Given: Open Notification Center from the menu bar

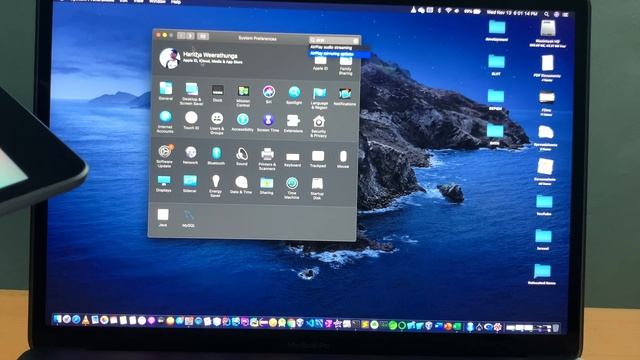Looking at the screenshot, I should [x=565, y=14].
